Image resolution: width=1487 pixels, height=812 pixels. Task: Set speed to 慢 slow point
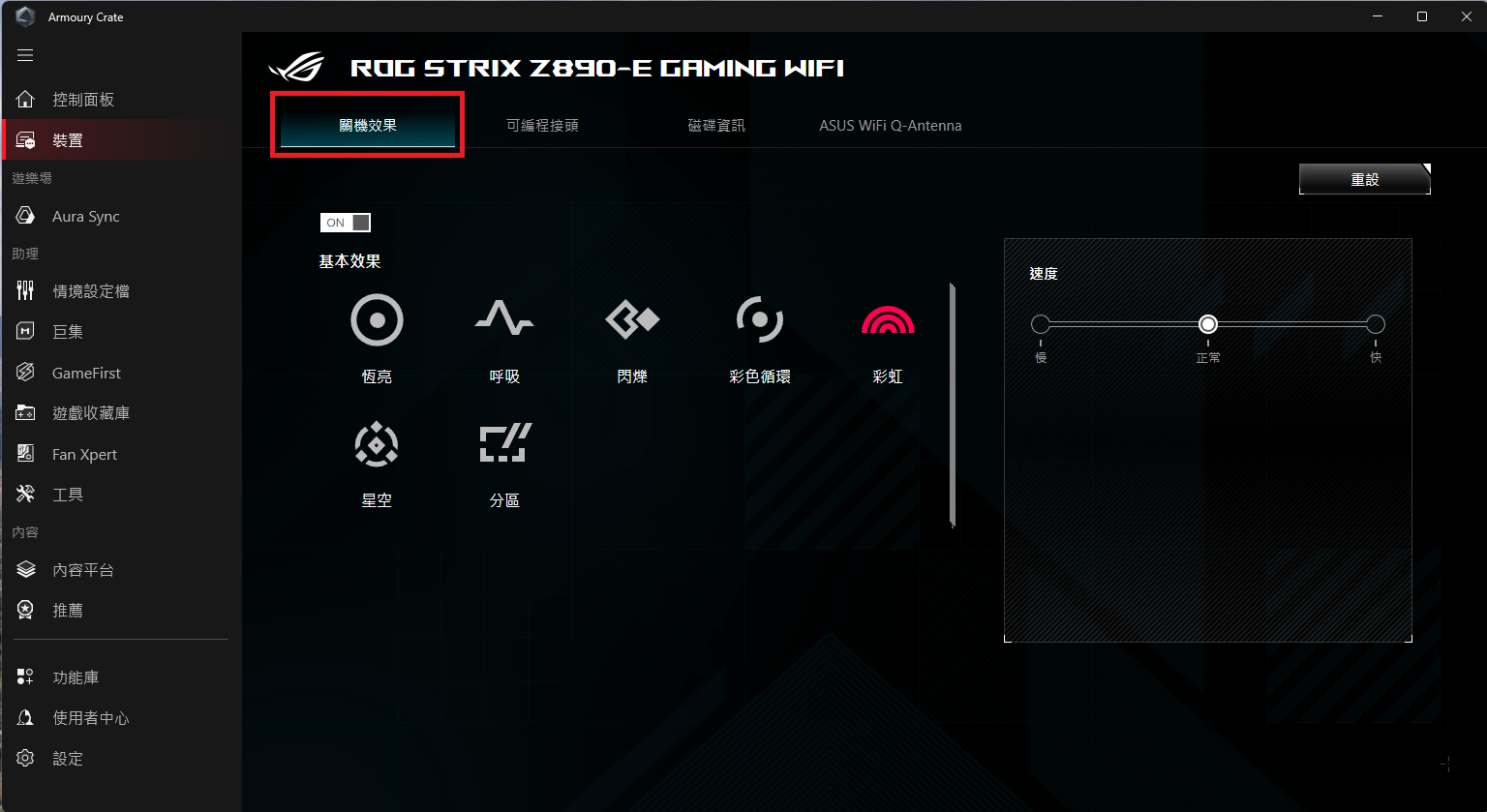pyautogui.click(x=1041, y=324)
